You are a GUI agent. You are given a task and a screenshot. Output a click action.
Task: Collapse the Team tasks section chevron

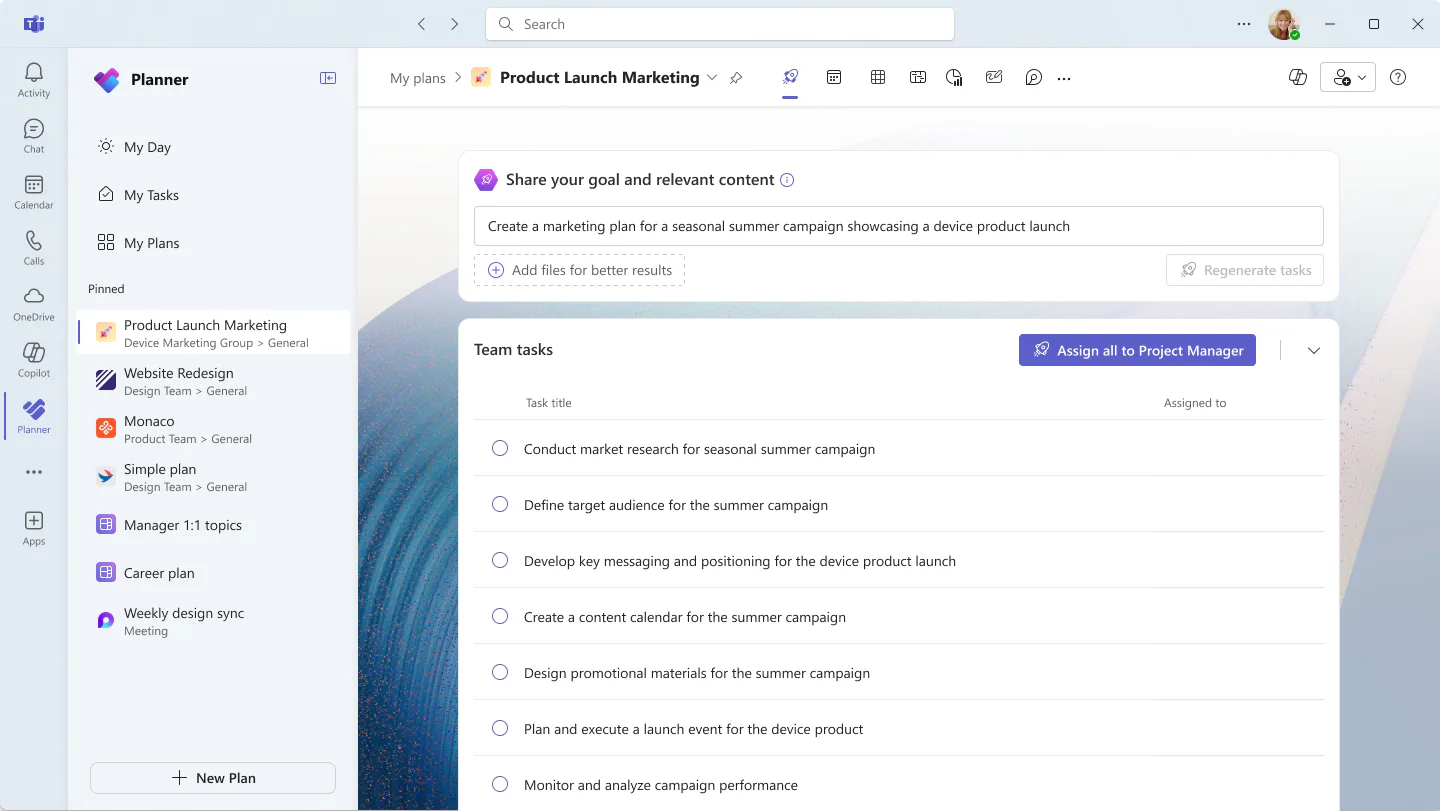[1314, 350]
